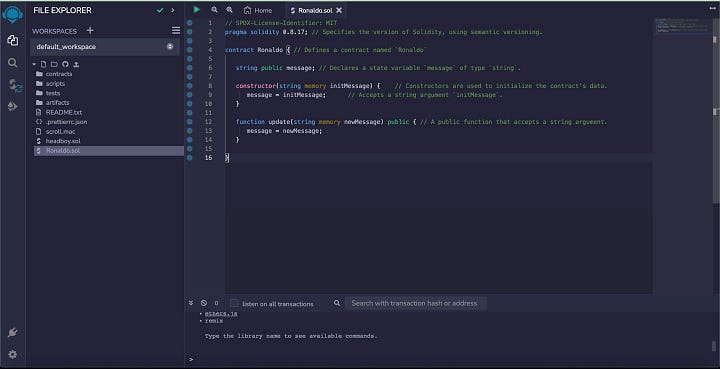Expand the contracts folder
720x369 pixels.
pos(59,74)
